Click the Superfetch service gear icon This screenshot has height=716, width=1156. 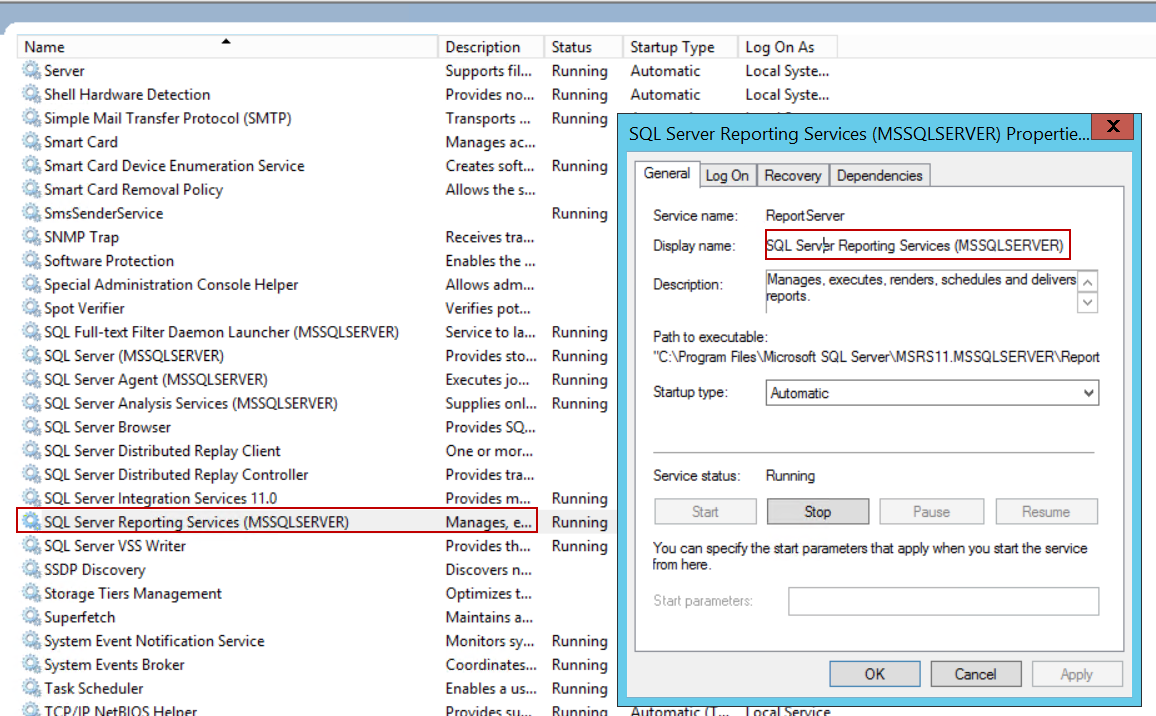click(32, 618)
